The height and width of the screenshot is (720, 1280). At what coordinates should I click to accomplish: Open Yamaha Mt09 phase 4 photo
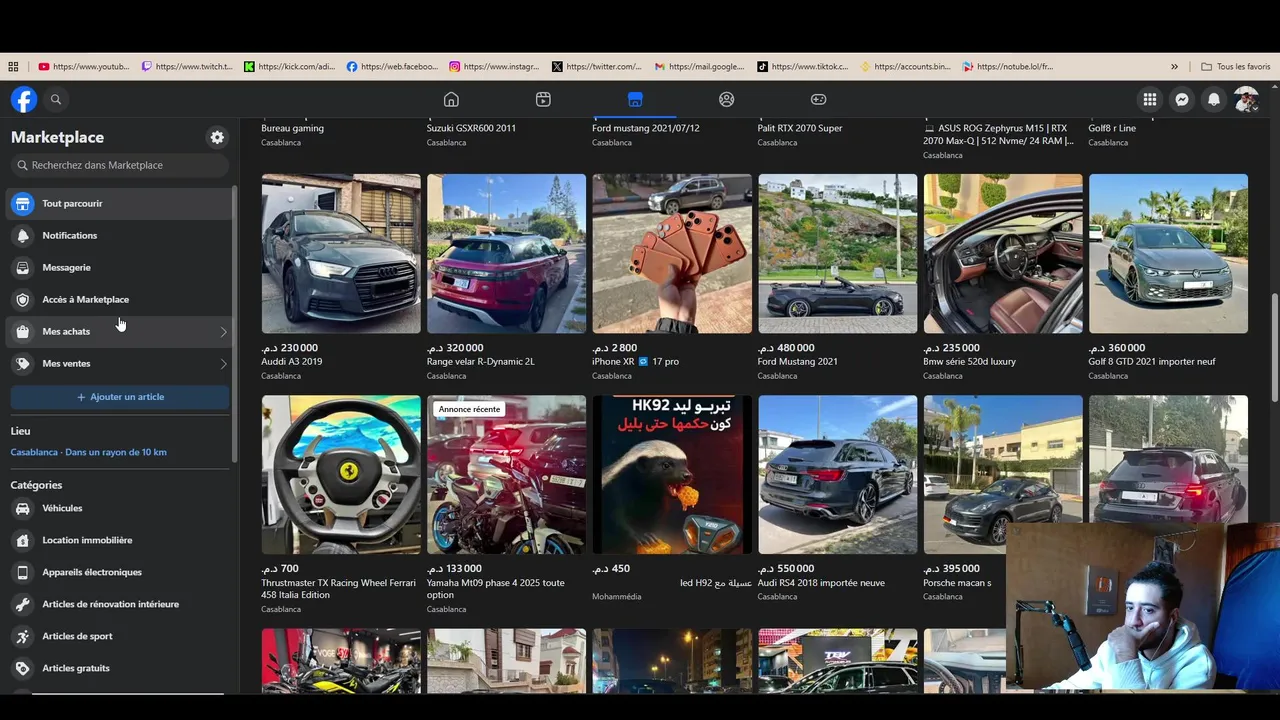[x=506, y=475]
